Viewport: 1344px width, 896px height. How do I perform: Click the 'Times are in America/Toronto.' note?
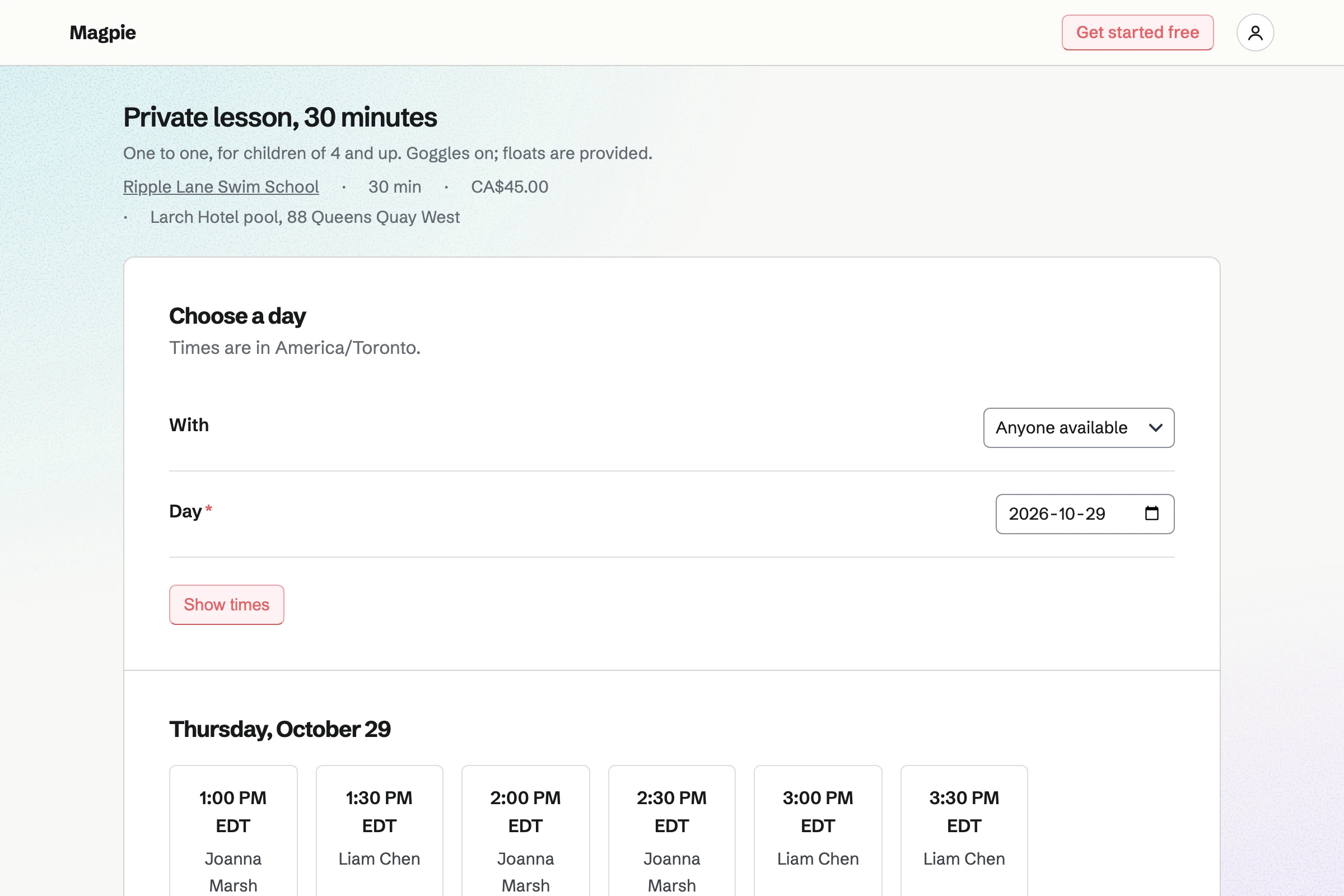click(x=295, y=347)
